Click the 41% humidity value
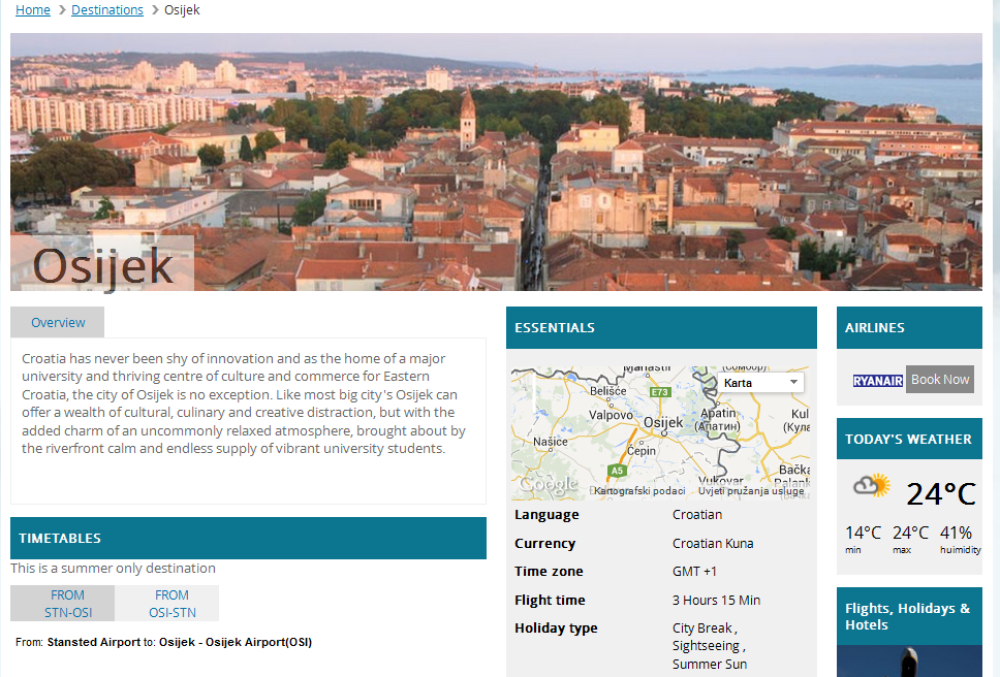Image resolution: width=1000 pixels, height=677 pixels. click(956, 533)
